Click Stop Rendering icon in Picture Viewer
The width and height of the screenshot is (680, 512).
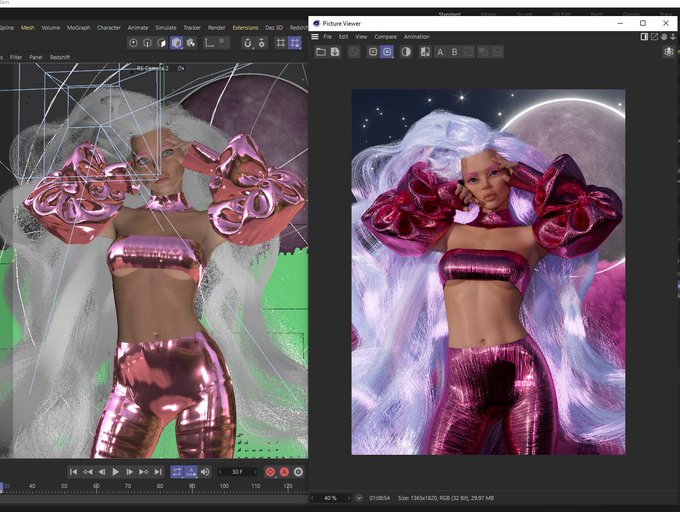tap(354, 52)
